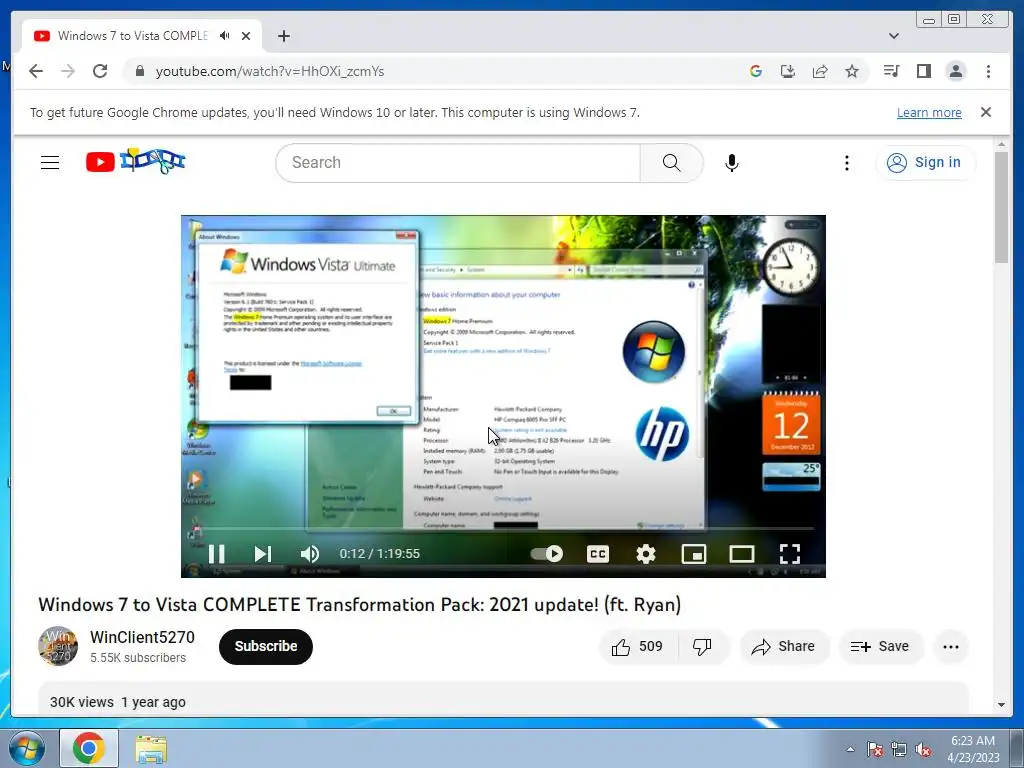The image size is (1024, 768).
Task: Like the video with thumbs up
Action: point(637,647)
